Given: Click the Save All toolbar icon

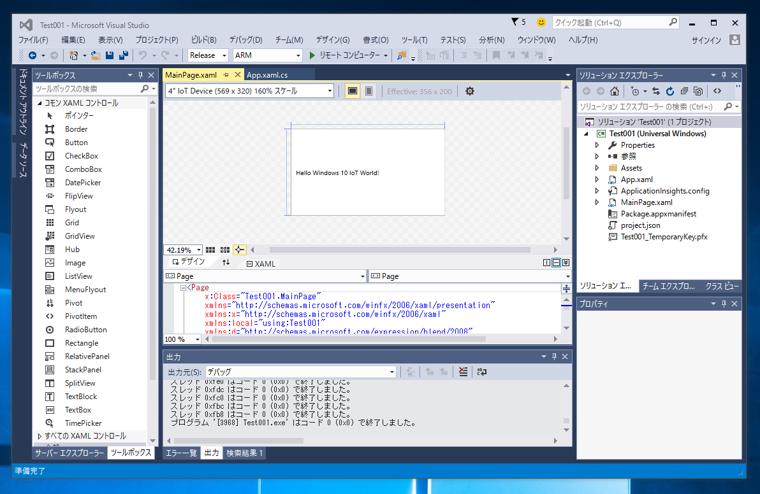Looking at the screenshot, I should 124,55.
